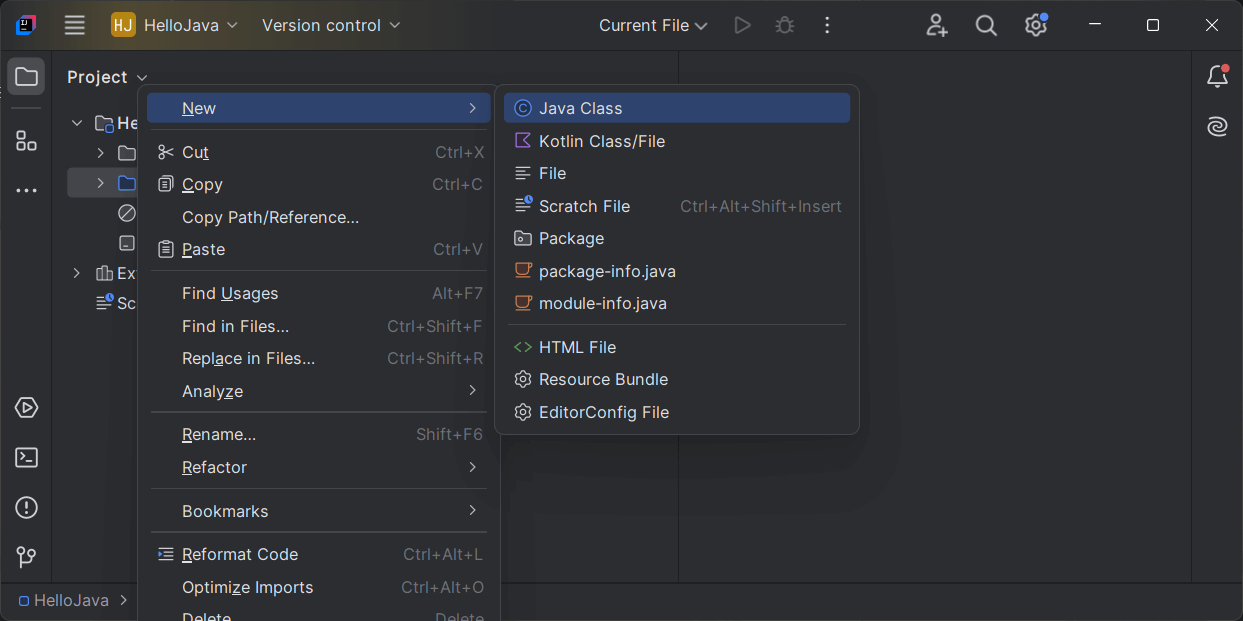Click the Scratch File icon
Screen dimensions: 1243x621
click(x=523, y=205)
